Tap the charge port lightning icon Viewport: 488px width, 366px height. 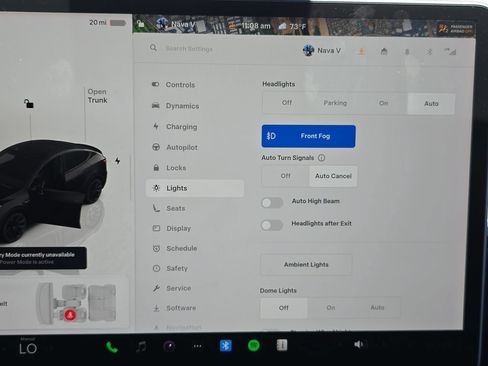[x=117, y=161]
